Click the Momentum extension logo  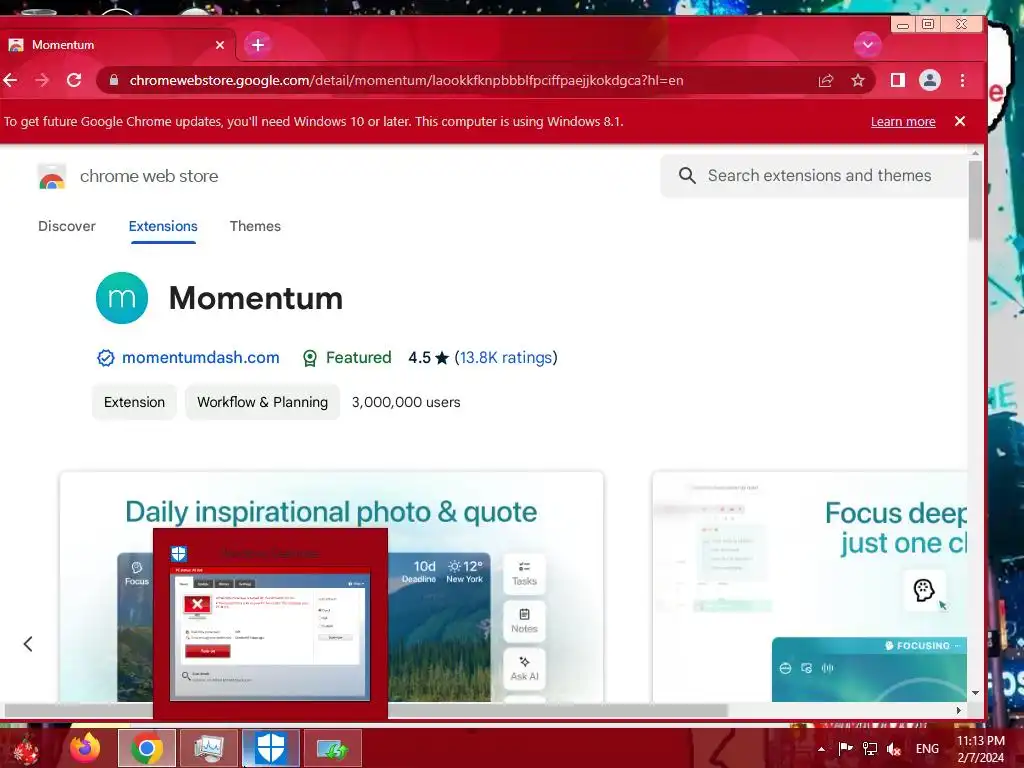[122, 298]
